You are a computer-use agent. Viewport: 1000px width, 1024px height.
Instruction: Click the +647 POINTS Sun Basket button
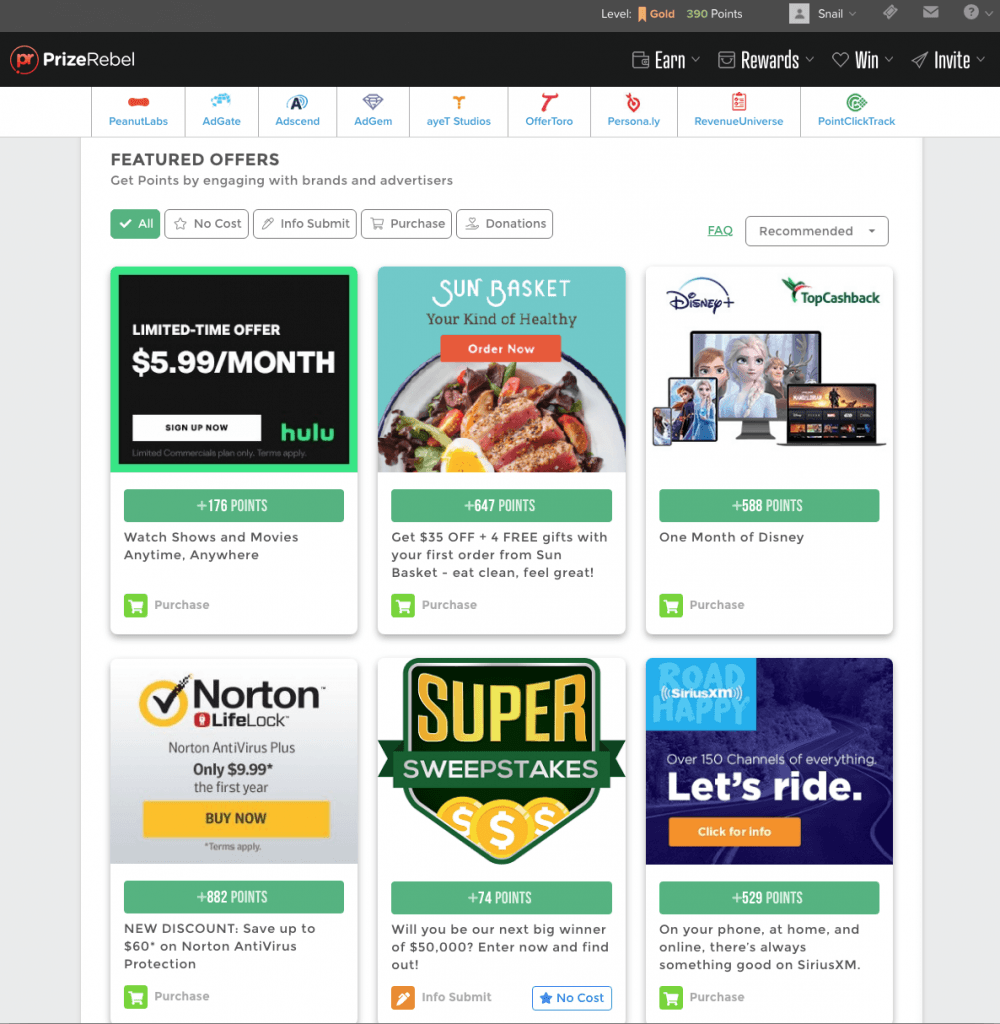coord(501,505)
